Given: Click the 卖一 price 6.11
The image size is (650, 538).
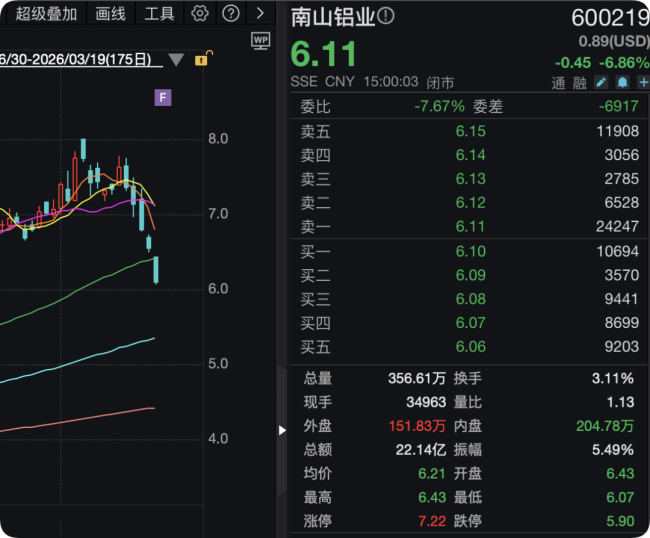Looking at the screenshot, I should tap(470, 226).
